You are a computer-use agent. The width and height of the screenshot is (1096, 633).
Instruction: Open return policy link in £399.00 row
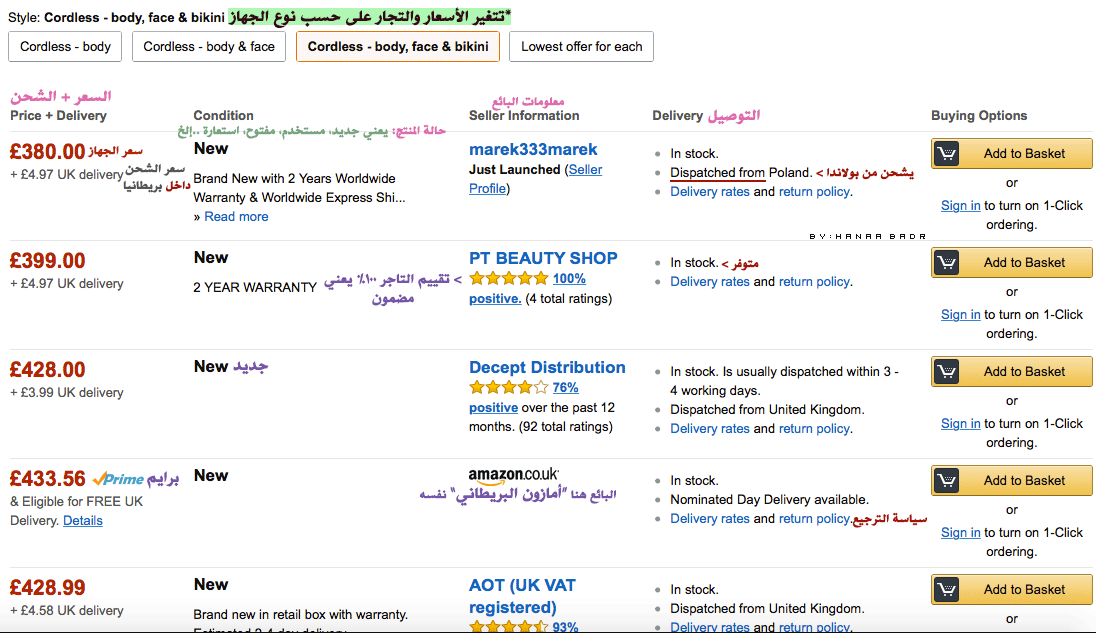pyautogui.click(x=814, y=282)
